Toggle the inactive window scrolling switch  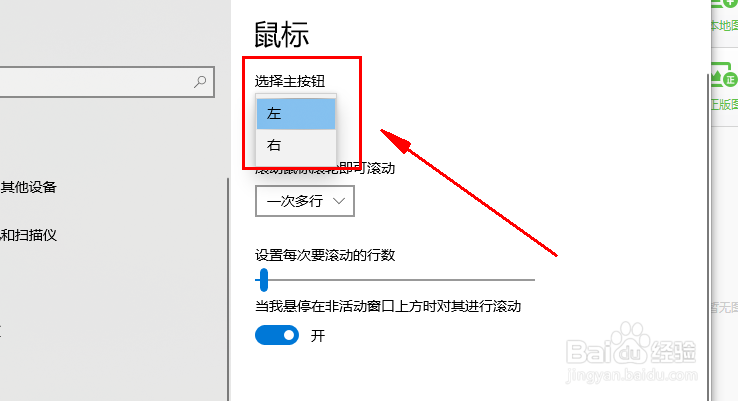click(x=277, y=335)
